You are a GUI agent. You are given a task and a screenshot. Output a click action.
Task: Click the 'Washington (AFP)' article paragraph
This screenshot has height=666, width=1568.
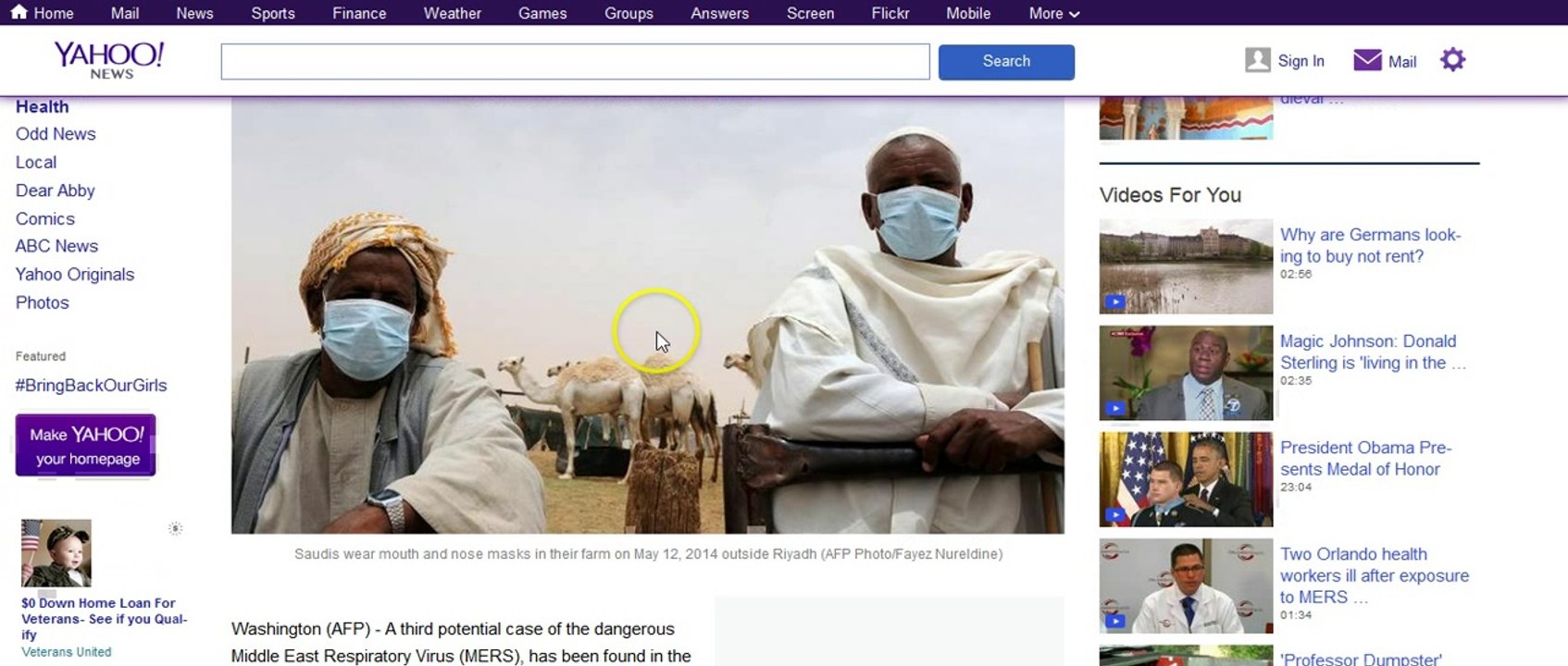(x=461, y=643)
